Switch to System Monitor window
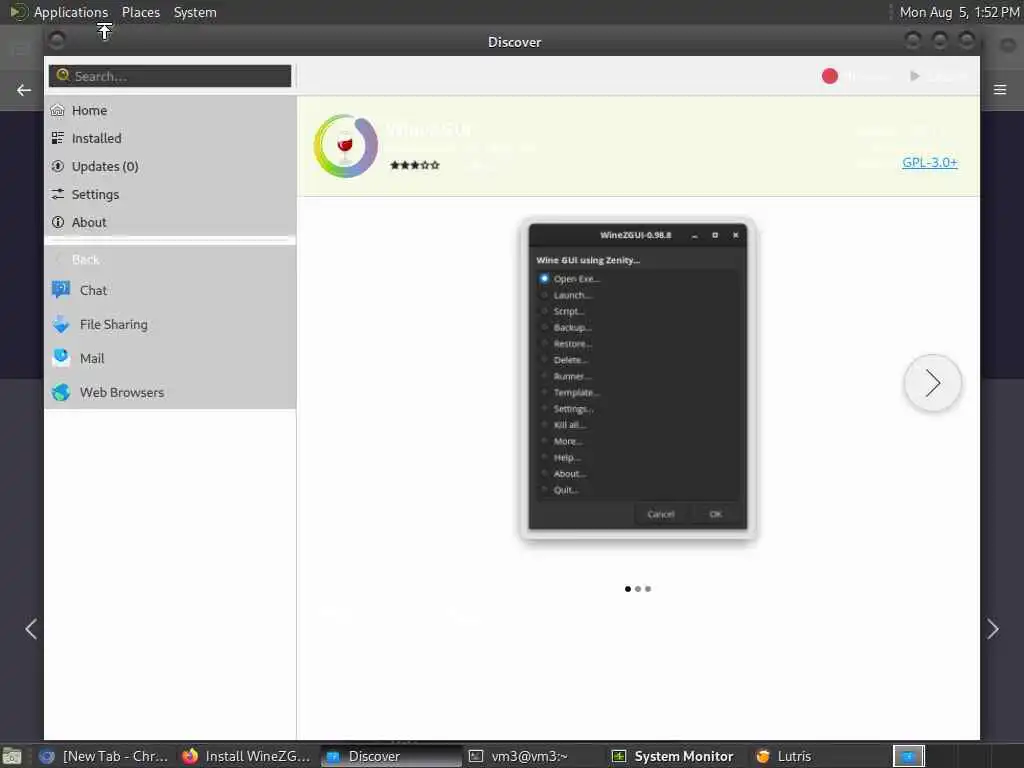Image resolution: width=1024 pixels, height=768 pixels. [673, 756]
